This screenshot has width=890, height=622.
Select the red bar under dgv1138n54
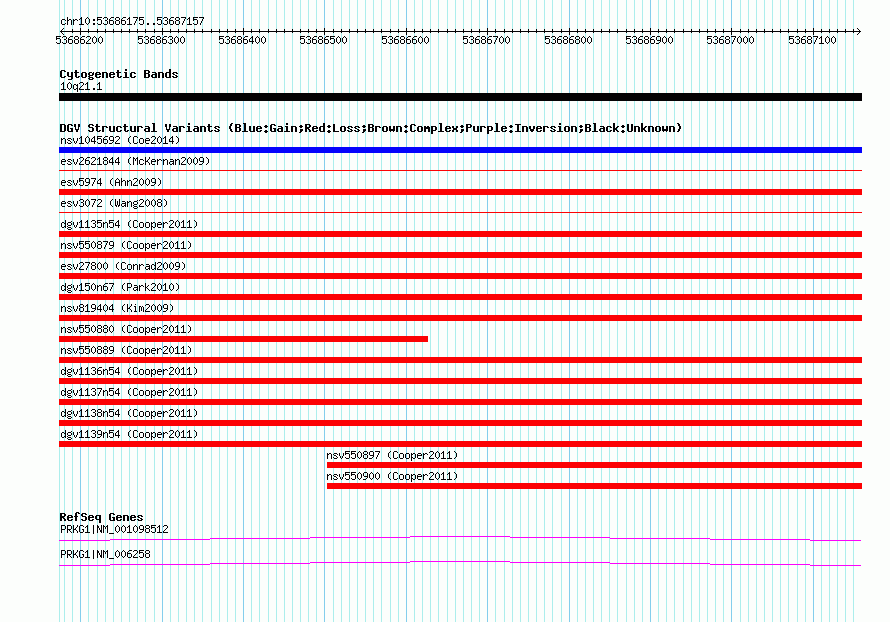point(460,423)
